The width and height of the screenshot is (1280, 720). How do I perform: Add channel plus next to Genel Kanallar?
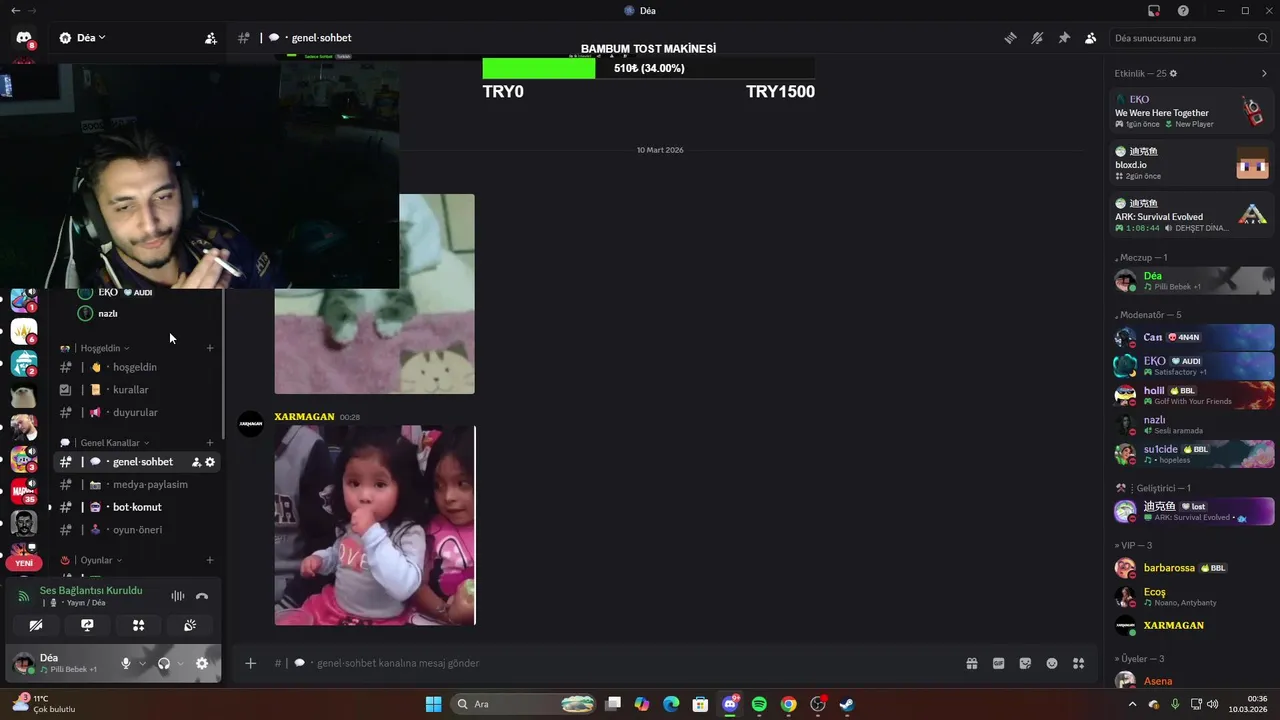coord(210,443)
